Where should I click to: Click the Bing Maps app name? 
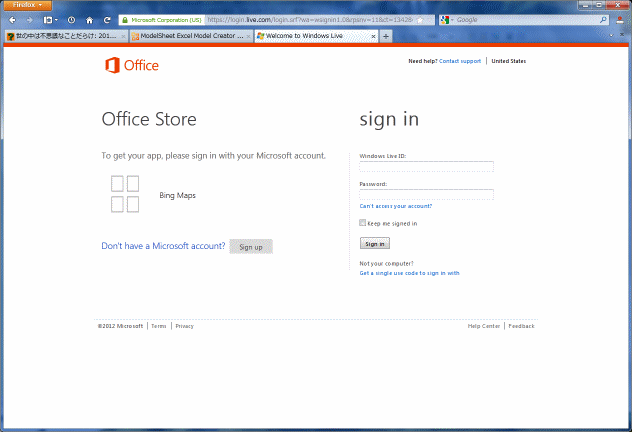177,195
